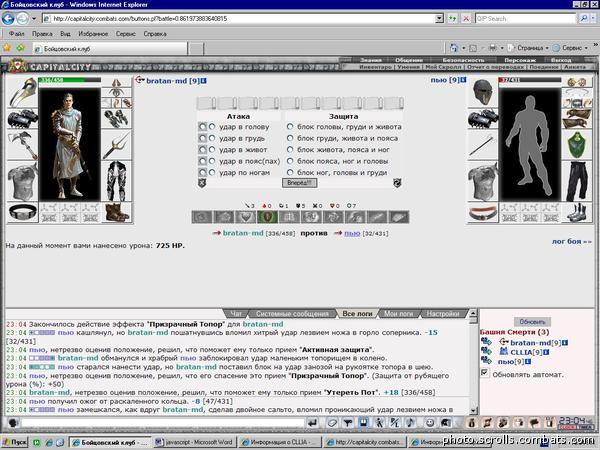The image size is (600, 450).
Task: Open 'Инвентарь' in game submenu
Action: click(x=375, y=67)
